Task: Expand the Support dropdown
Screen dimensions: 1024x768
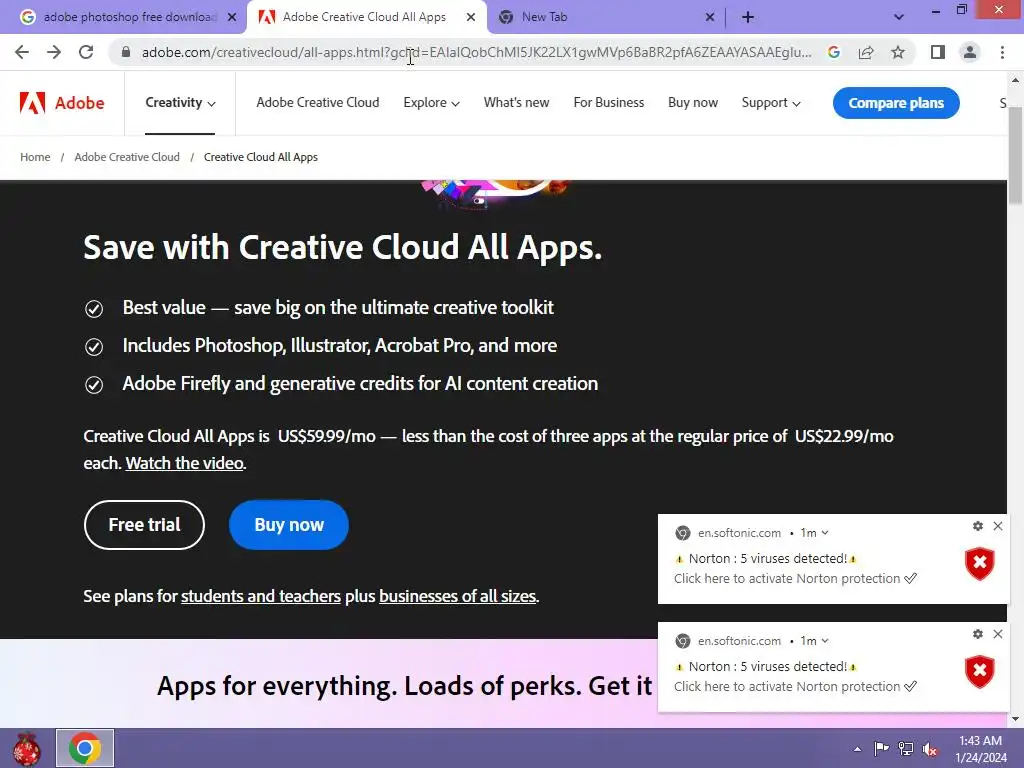Action: click(x=771, y=103)
